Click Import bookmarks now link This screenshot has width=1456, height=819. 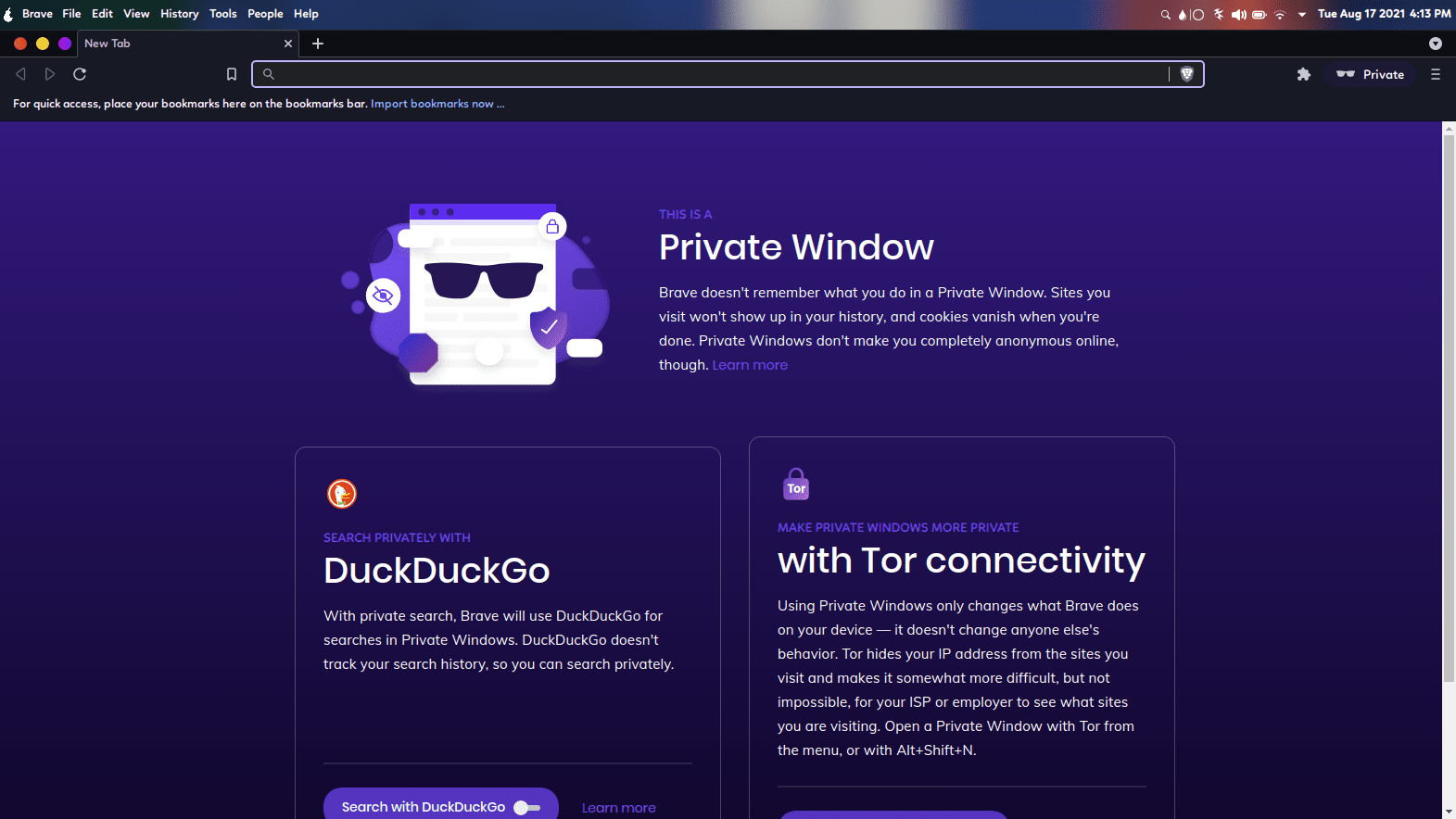click(437, 104)
